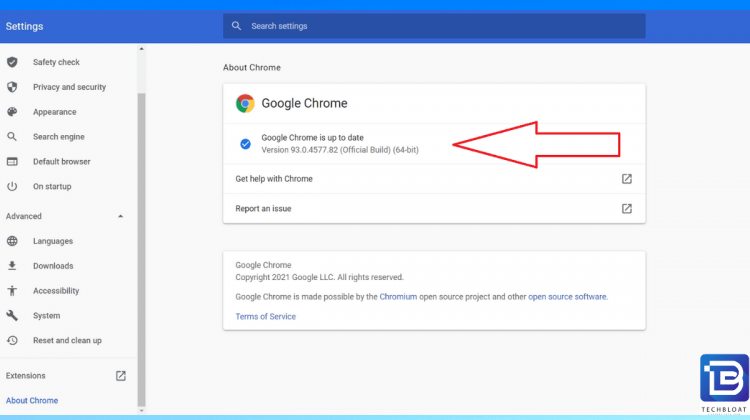The width and height of the screenshot is (750, 420).
Task: Open the open source software link
Action: (567, 297)
